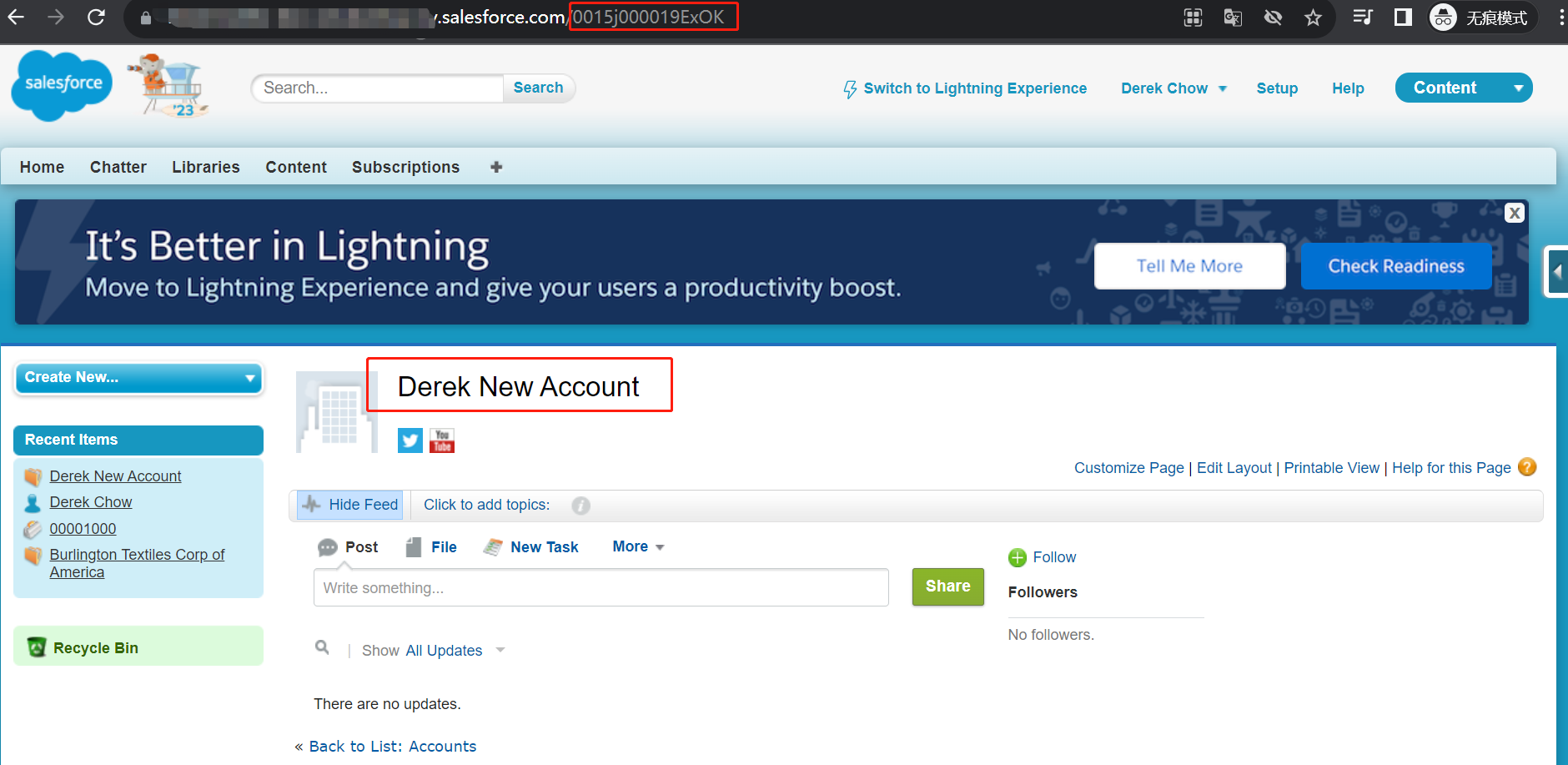Open Printable View link

coord(1332,468)
